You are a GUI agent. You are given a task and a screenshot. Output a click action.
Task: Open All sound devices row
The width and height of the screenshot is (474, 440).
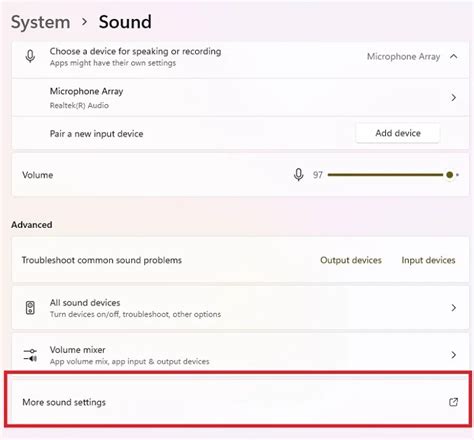240,308
